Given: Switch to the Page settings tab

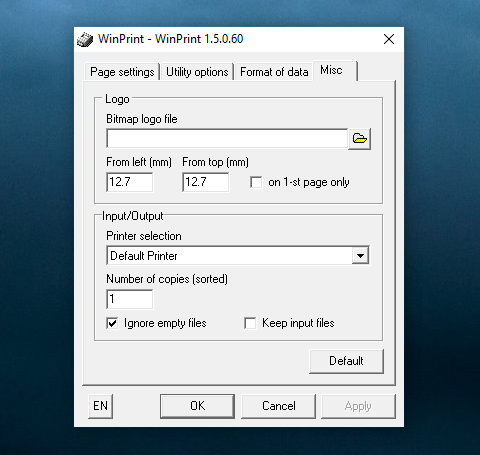Looking at the screenshot, I should (122, 72).
